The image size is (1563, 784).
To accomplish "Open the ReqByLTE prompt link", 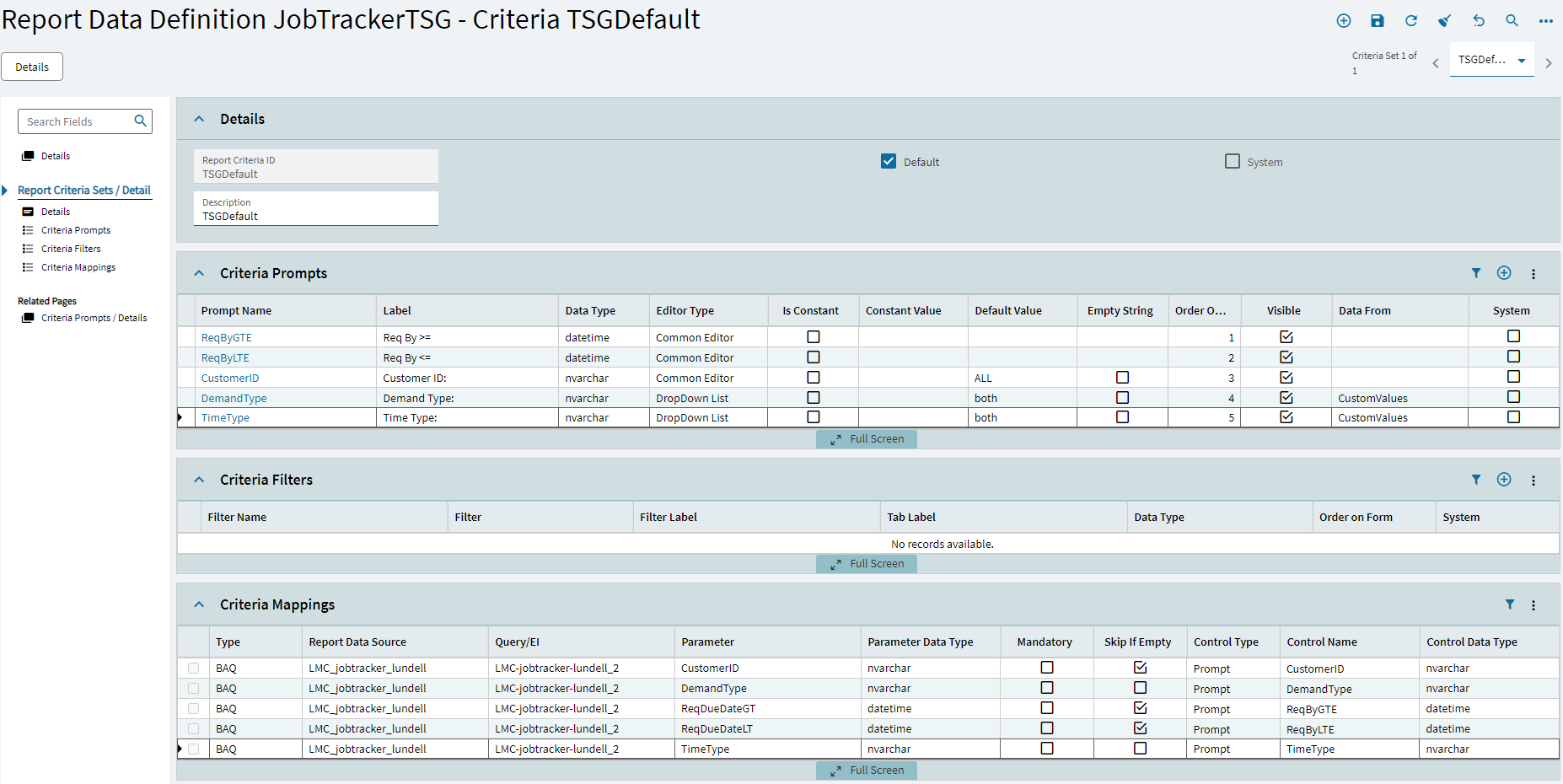I will (225, 357).
